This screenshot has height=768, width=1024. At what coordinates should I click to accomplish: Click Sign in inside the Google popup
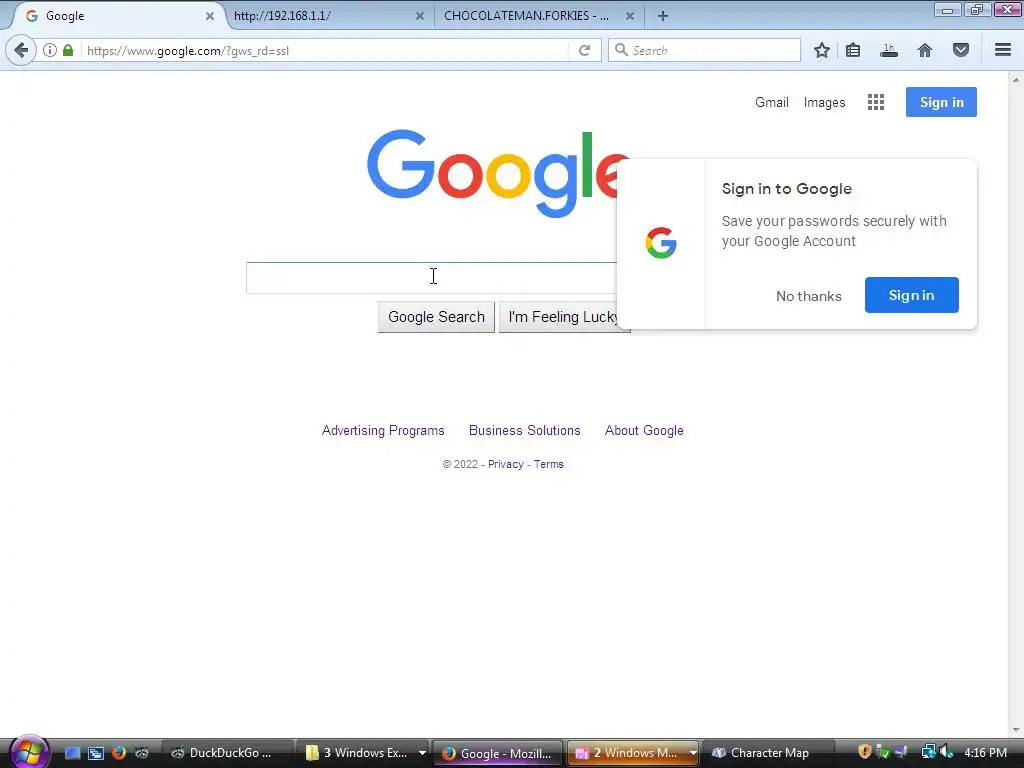click(x=912, y=295)
